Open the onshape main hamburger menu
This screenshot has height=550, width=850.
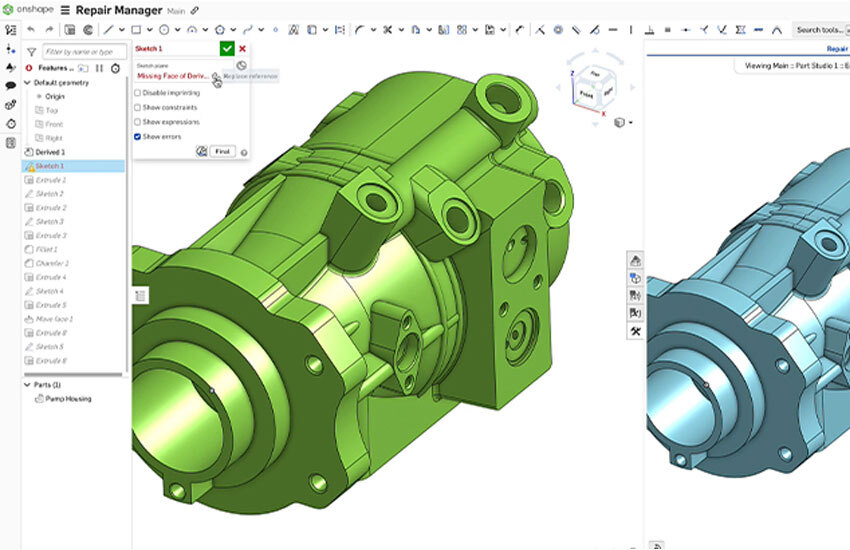[x=65, y=10]
